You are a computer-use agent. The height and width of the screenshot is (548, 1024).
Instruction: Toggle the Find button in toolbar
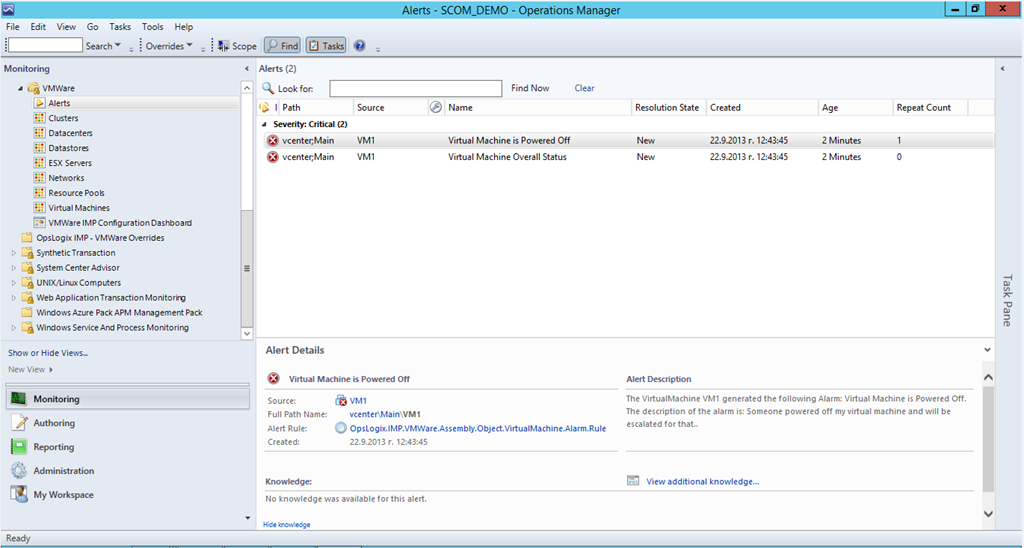(x=282, y=46)
